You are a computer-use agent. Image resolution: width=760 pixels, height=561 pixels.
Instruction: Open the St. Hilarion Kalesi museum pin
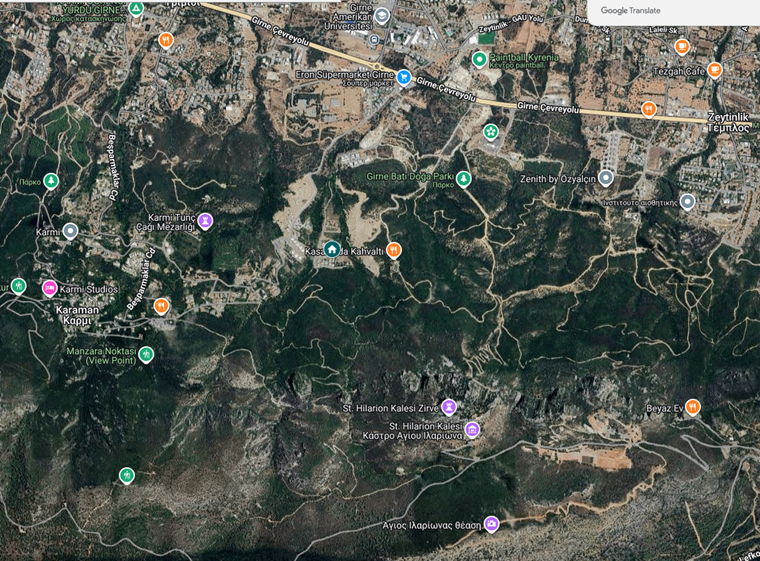click(x=472, y=429)
